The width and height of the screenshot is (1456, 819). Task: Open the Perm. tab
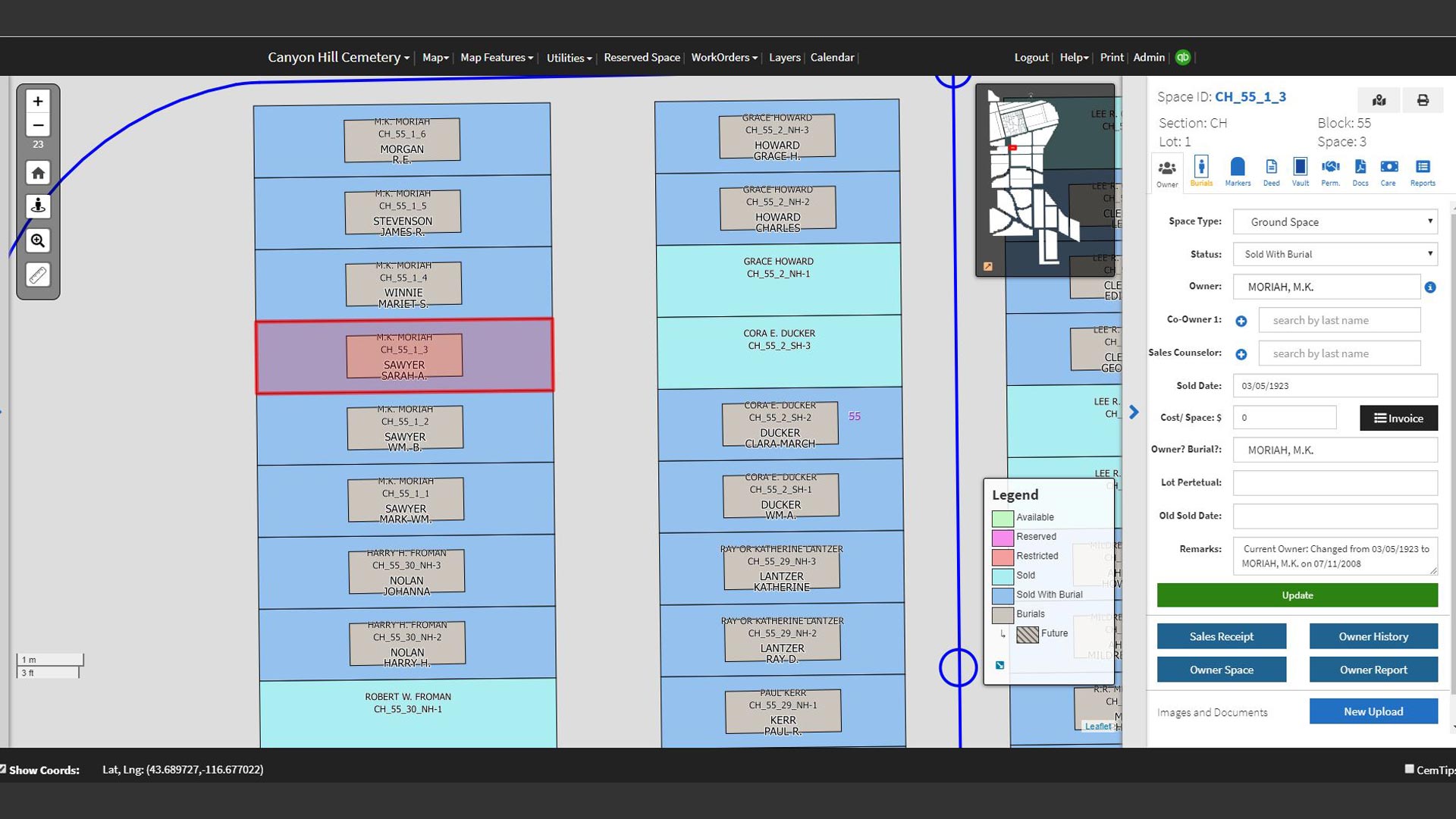click(x=1330, y=171)
